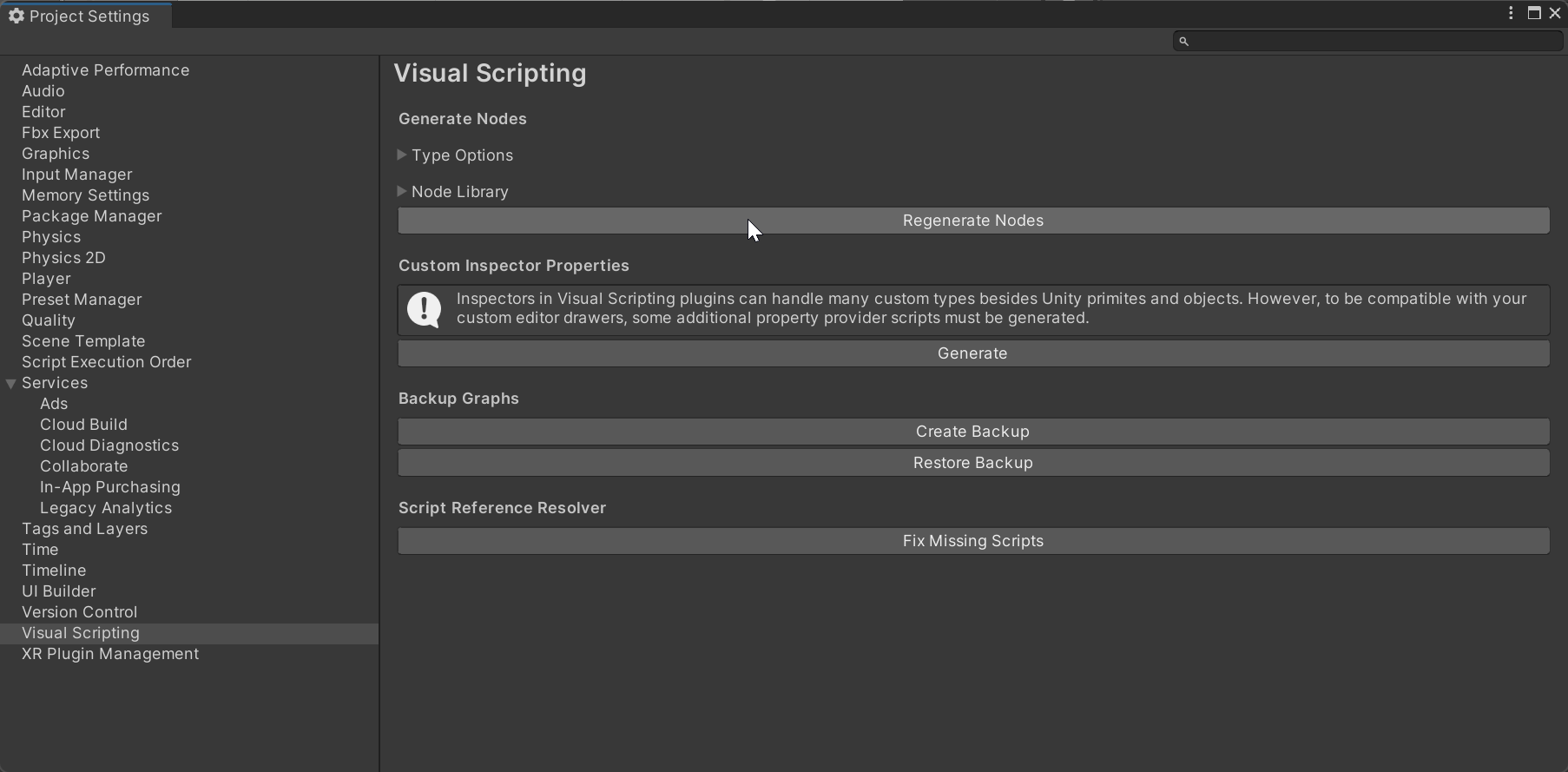Go to Tags and Layers settings
This screenshot has width=1568, height=772.
click(x=84, y=529)
